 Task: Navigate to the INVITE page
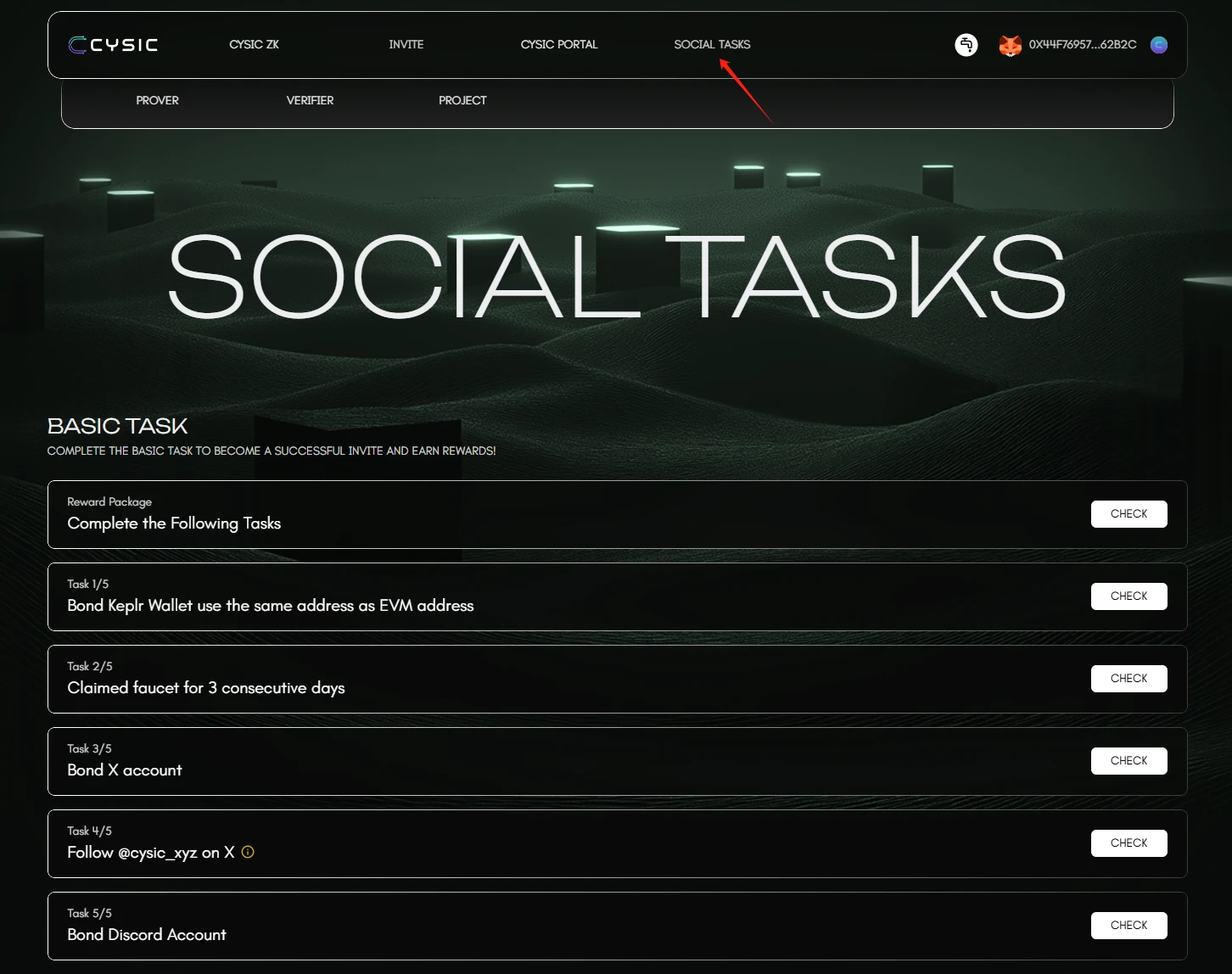click(406, 44)
